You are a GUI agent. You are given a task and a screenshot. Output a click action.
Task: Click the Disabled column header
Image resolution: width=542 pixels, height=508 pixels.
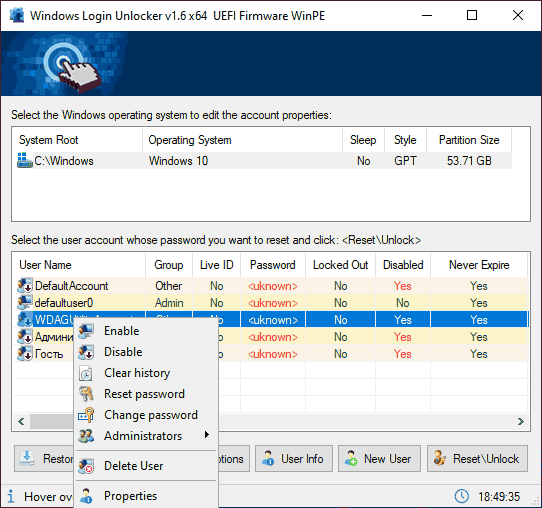click(x=403, y=265)
